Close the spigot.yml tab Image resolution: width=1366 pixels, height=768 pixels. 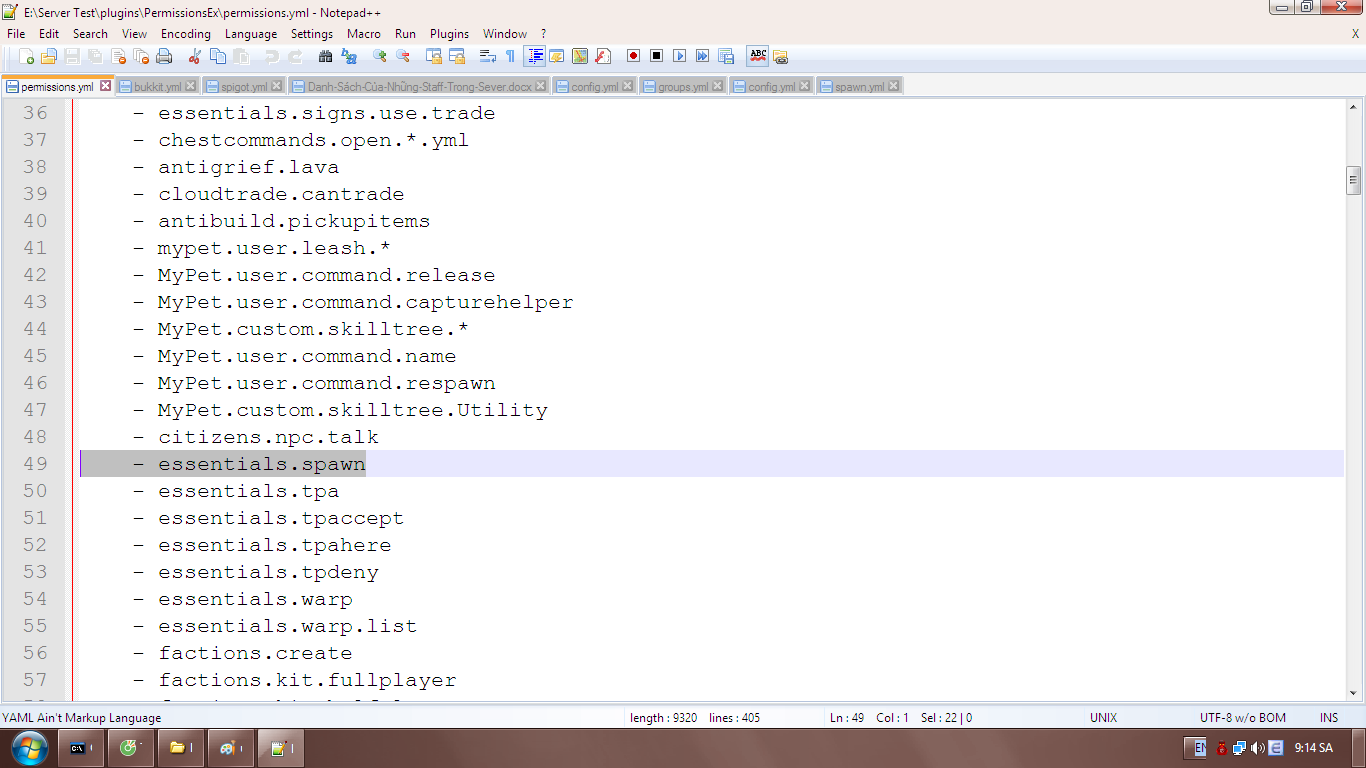click(277, 86)
